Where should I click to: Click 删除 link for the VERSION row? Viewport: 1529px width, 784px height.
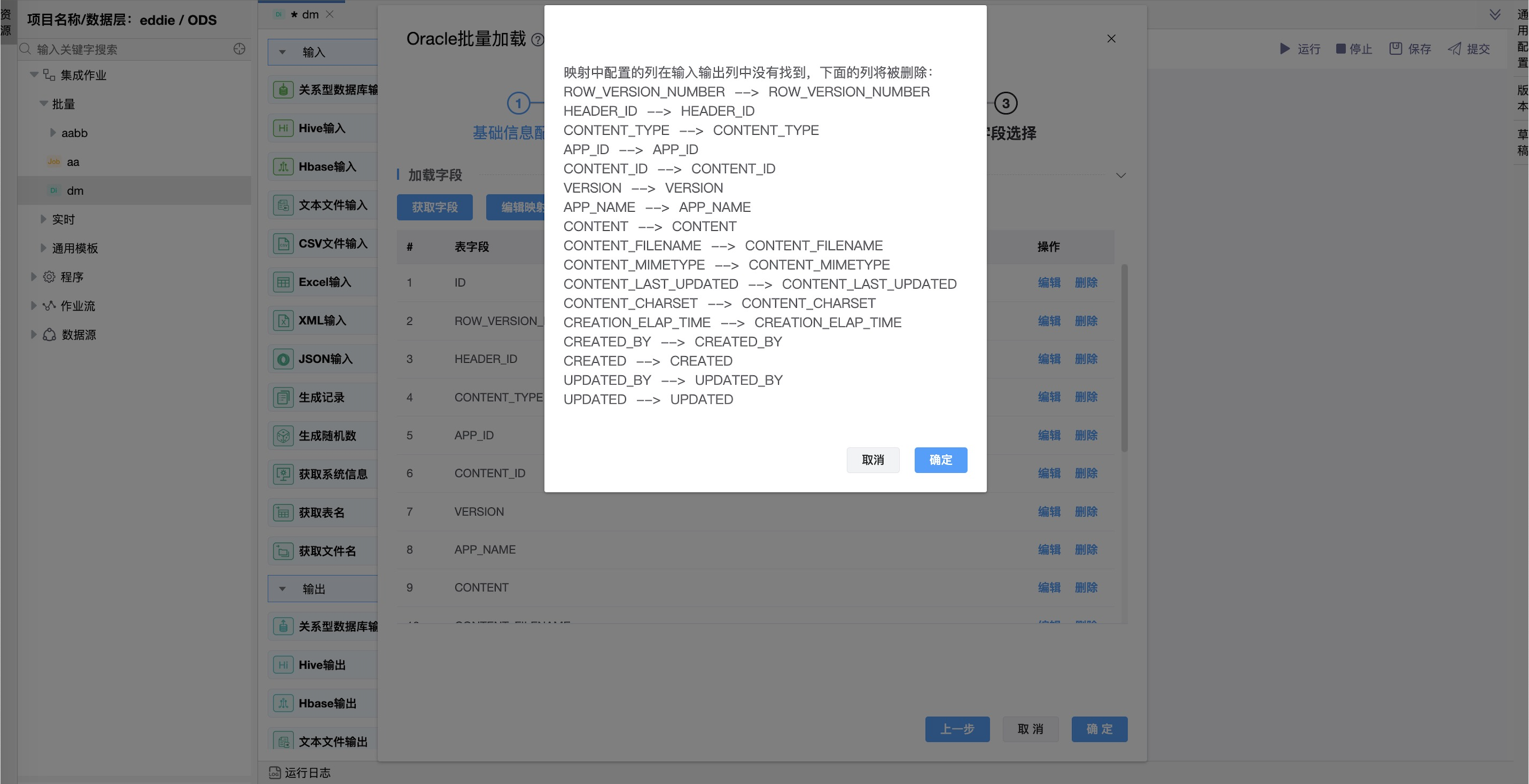1086,512
